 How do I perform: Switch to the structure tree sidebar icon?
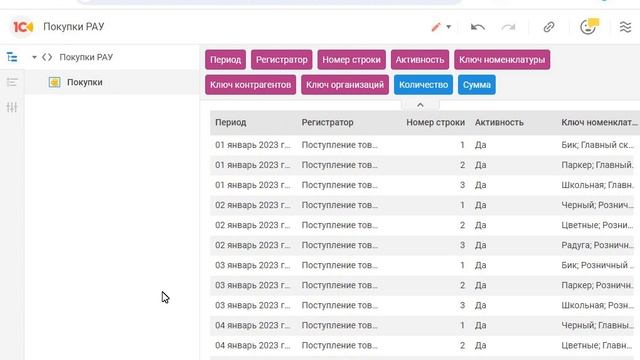click(12, 57)
